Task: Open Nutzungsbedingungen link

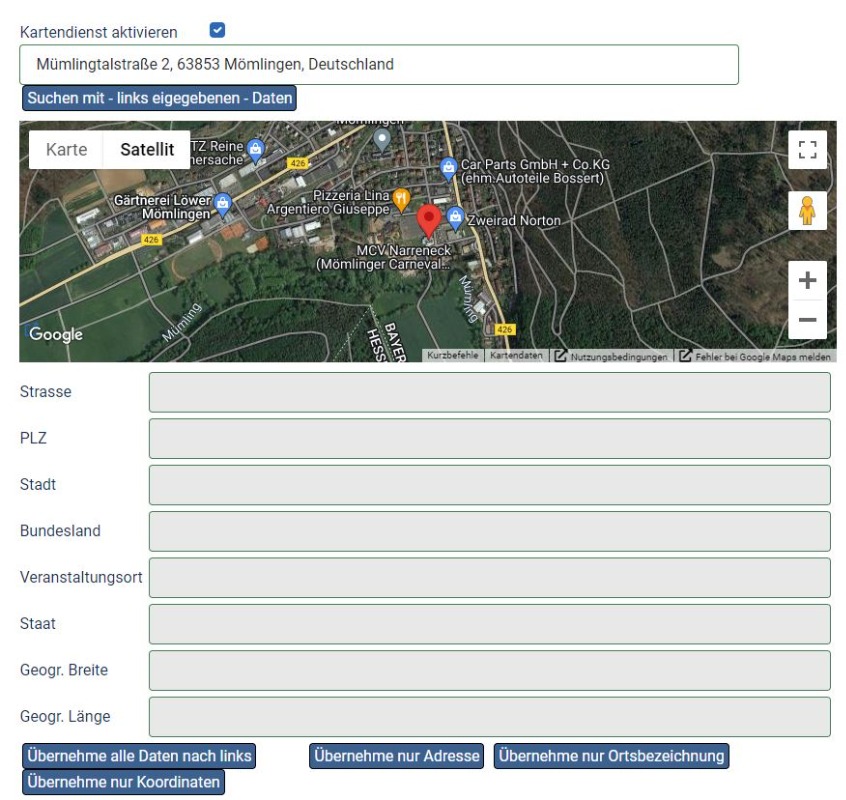Action: pyautogui.click(x=611, y=356)
